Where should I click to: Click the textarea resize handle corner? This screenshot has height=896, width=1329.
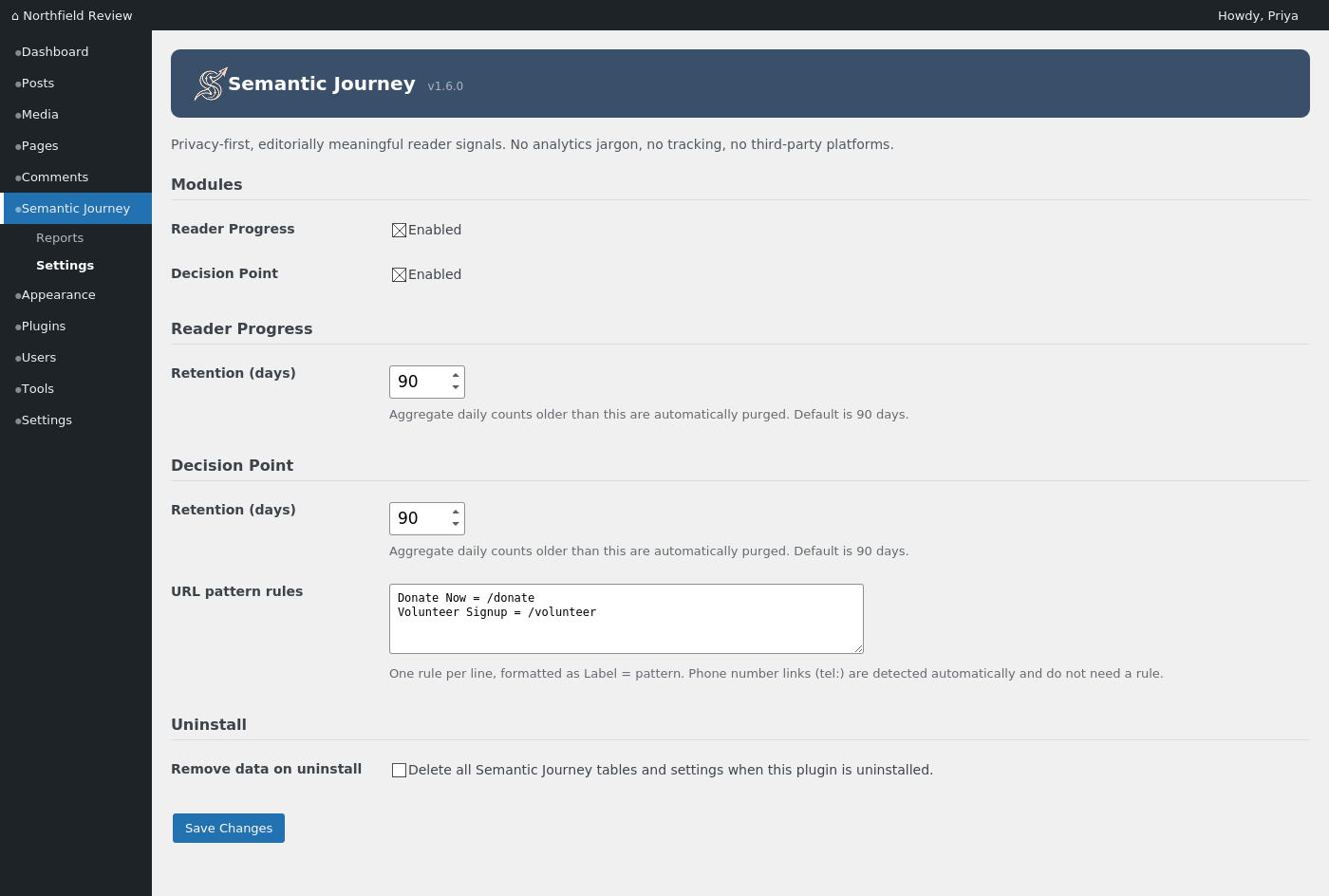858,648
